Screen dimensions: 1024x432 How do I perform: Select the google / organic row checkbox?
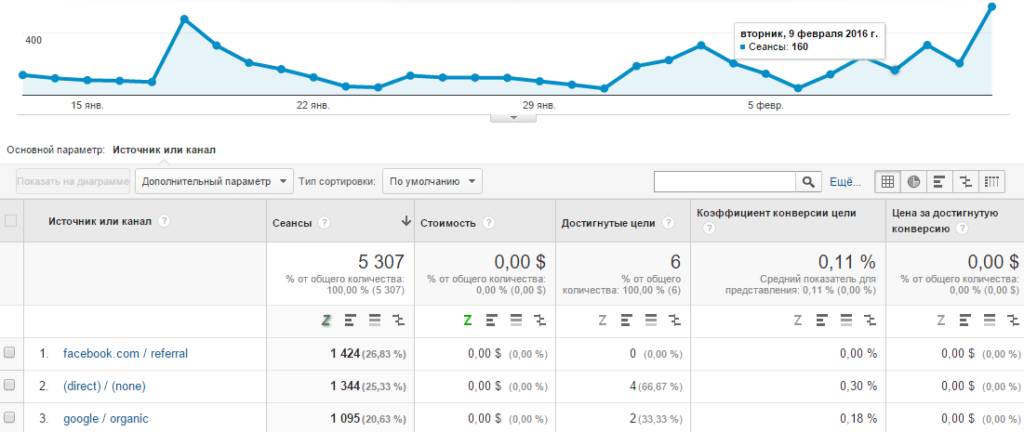pyautogui.click(x=10, y=417)
